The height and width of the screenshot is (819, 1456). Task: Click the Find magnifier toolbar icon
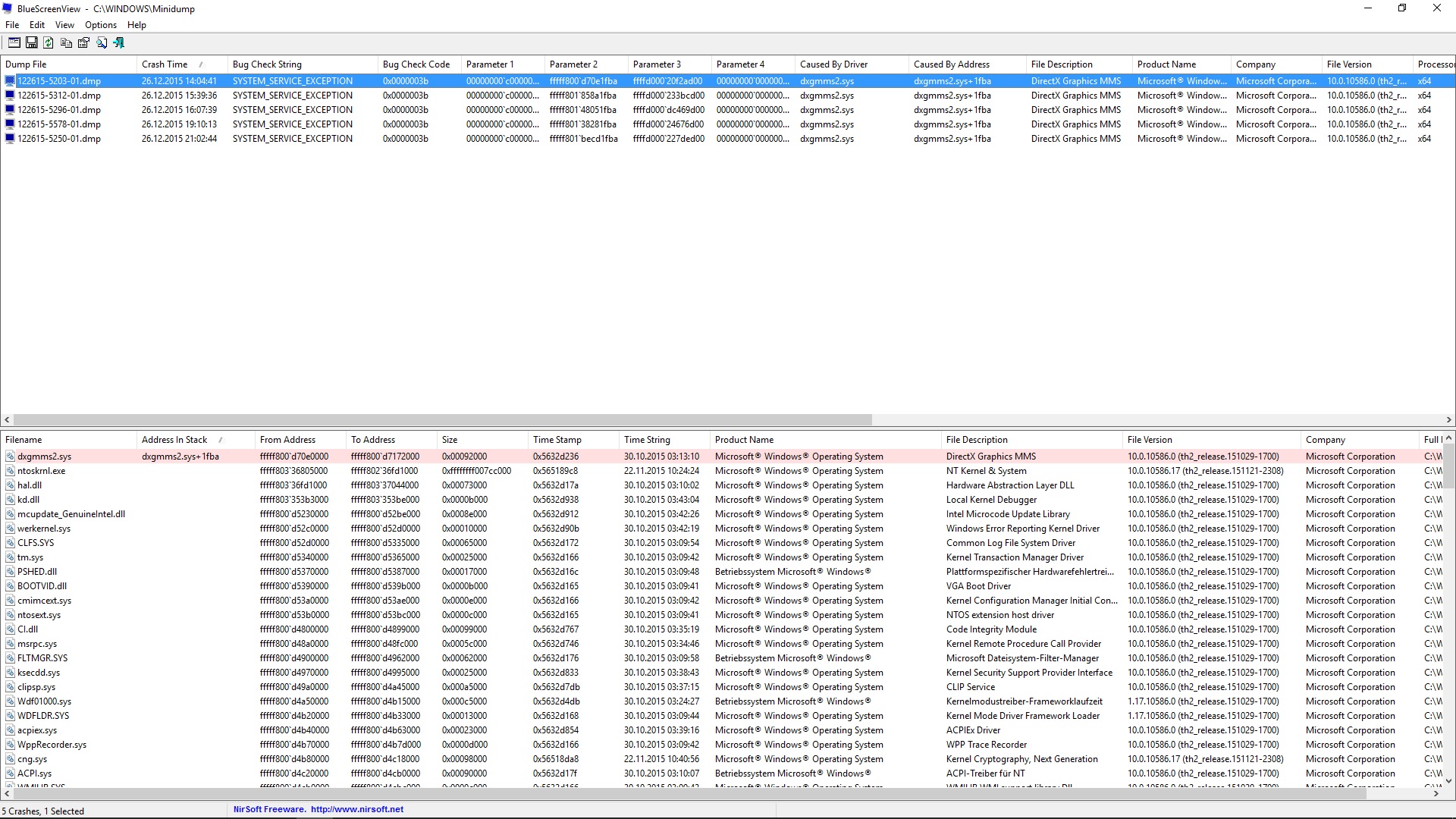tap(102, 43)
